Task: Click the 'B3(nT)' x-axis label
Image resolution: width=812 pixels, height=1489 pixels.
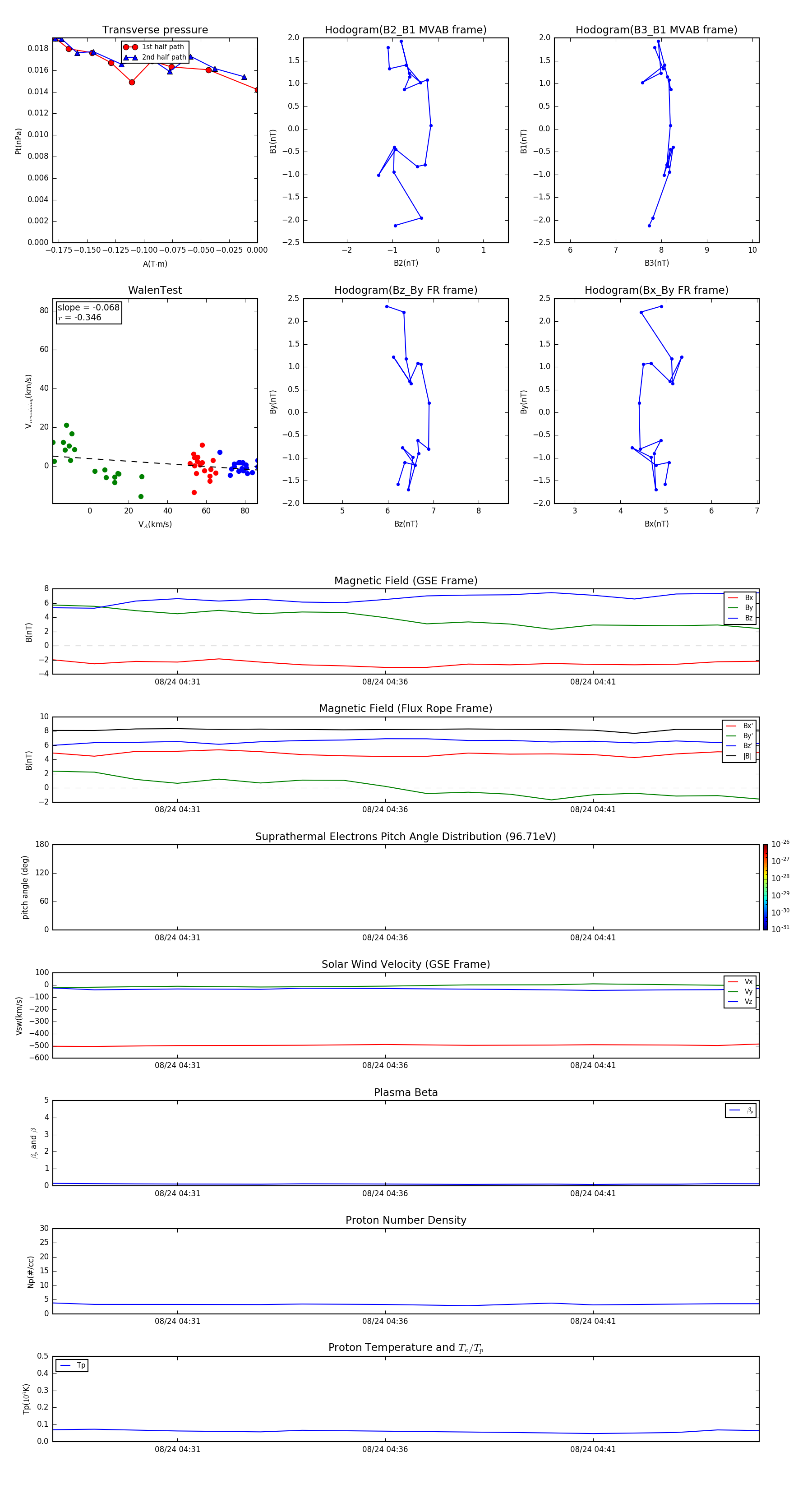Action: click(656, 263)
